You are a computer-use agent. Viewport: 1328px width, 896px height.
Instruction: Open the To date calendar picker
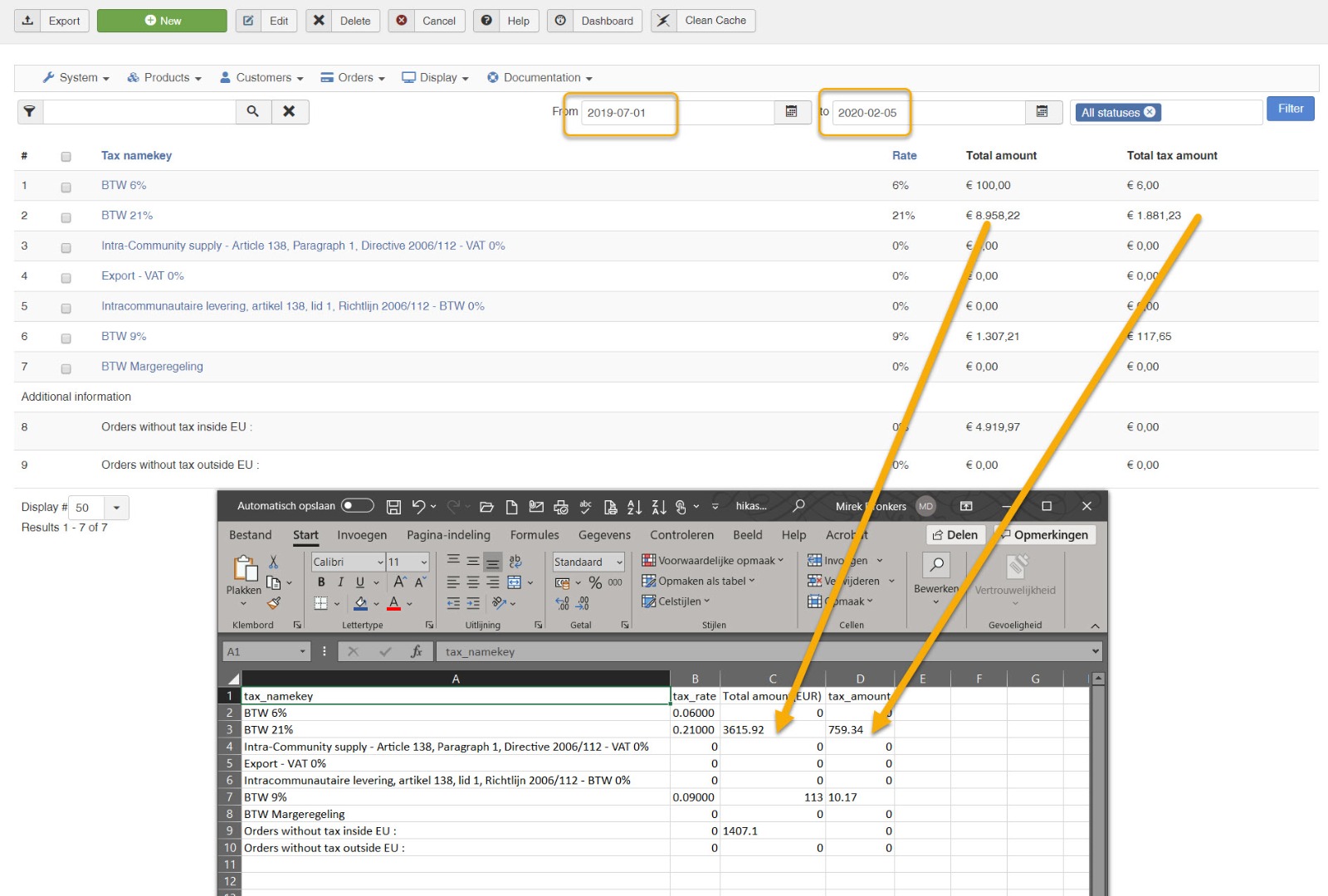point(1042,112)
